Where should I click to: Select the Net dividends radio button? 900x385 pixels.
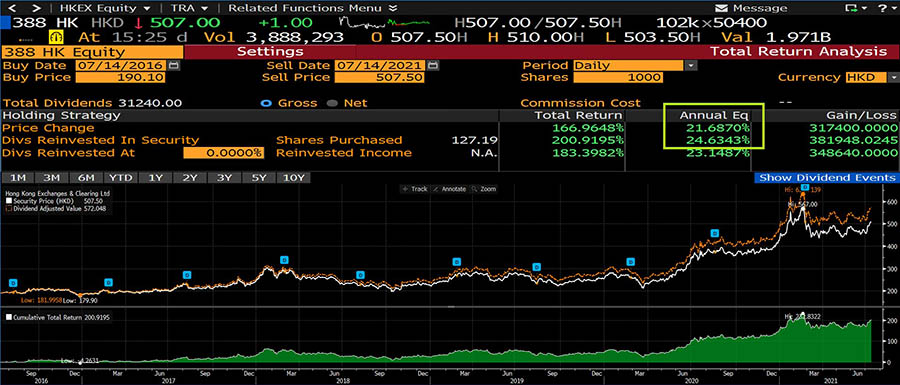[332, 103]
